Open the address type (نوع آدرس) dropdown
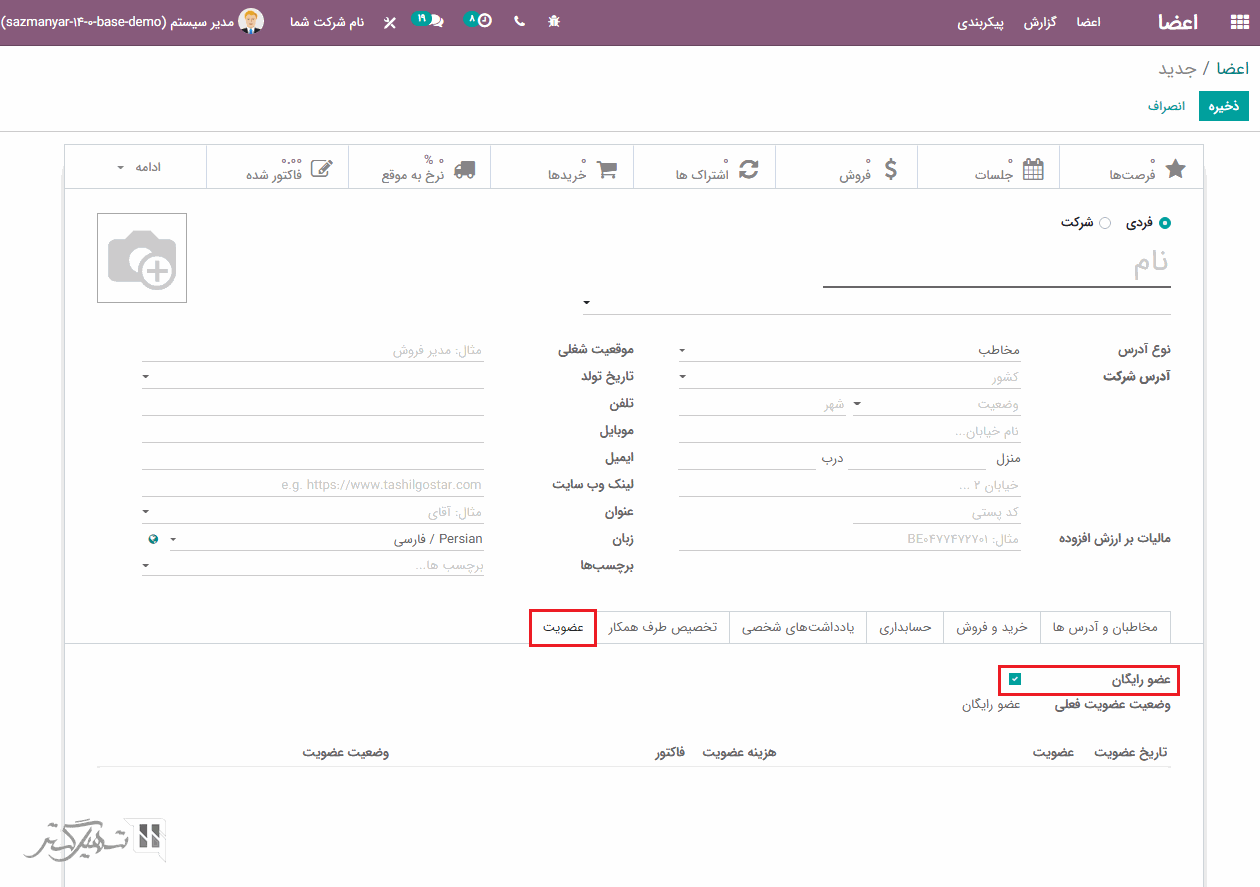The image size is (1260, 887). (850, 350)
